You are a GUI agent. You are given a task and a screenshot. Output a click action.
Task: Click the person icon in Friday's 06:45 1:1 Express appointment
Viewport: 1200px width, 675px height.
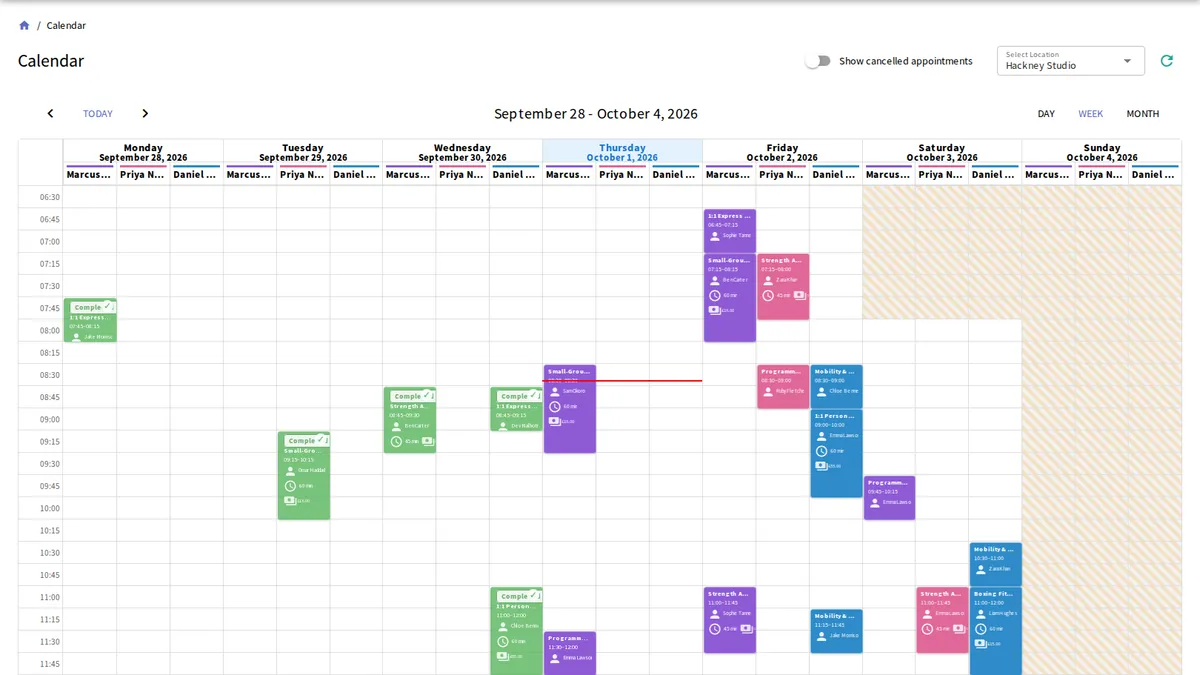(x=714, y=236)
